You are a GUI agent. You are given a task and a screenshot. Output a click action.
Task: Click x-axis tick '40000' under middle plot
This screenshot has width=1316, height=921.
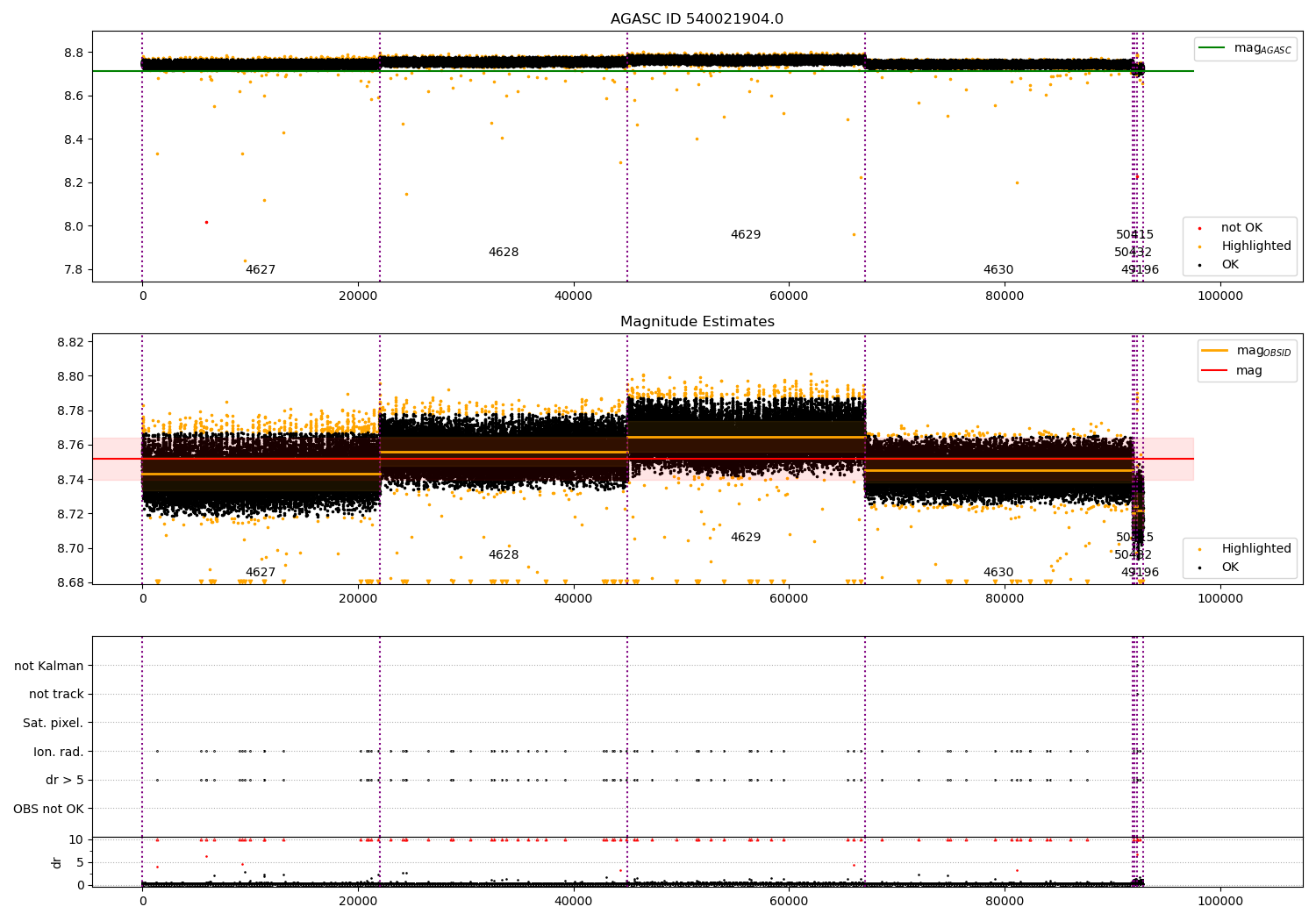click(x=574, y=599)
